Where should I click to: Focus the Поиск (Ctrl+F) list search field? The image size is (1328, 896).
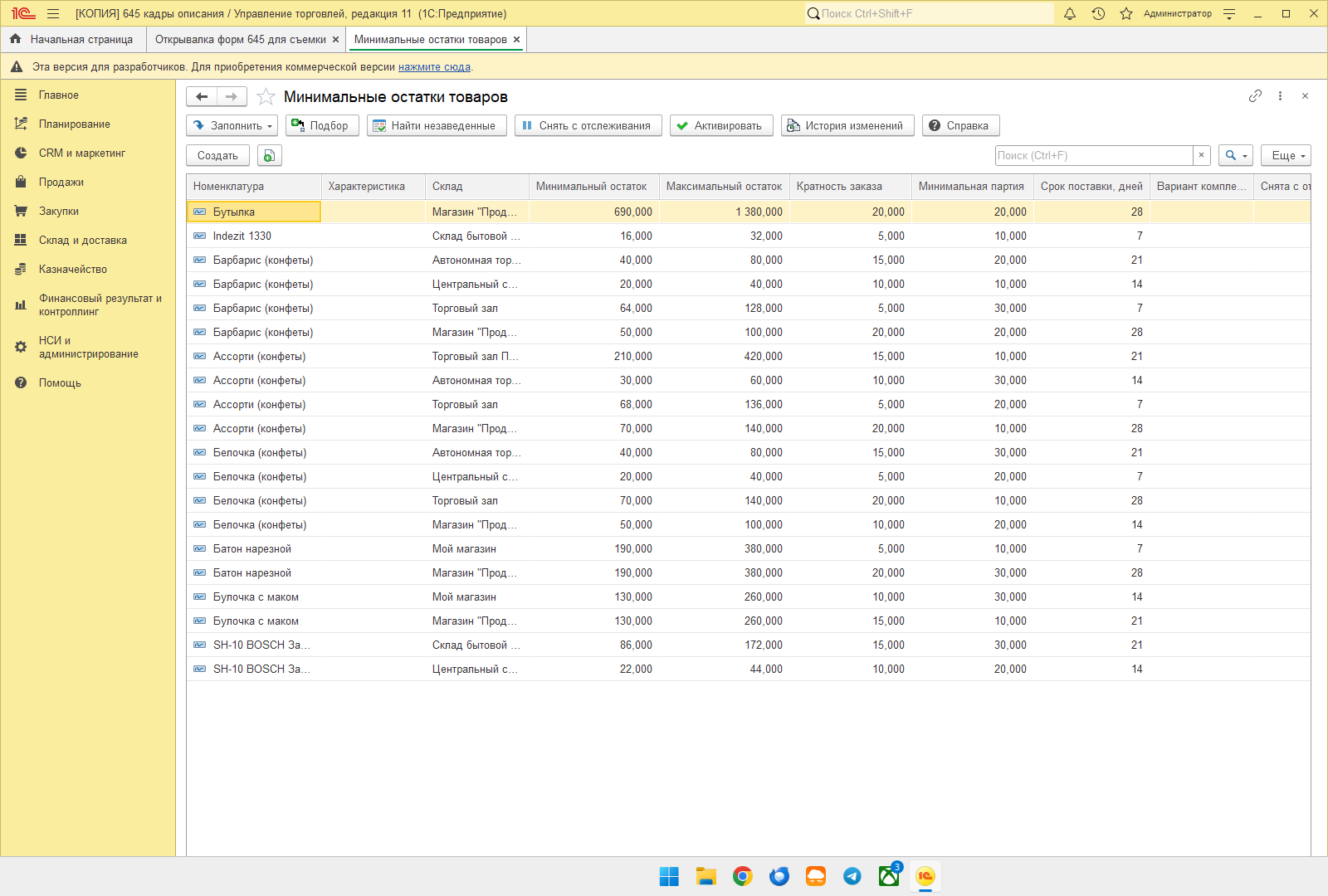click(x=1094, y=155)
